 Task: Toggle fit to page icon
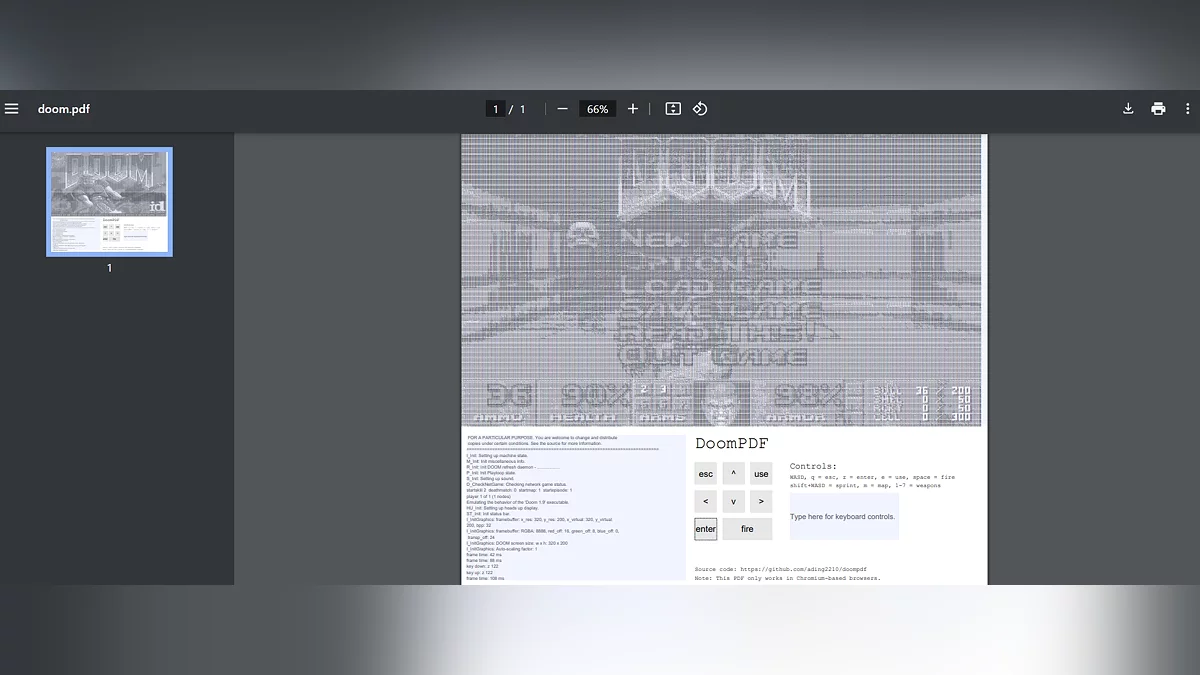coord(673,109)
